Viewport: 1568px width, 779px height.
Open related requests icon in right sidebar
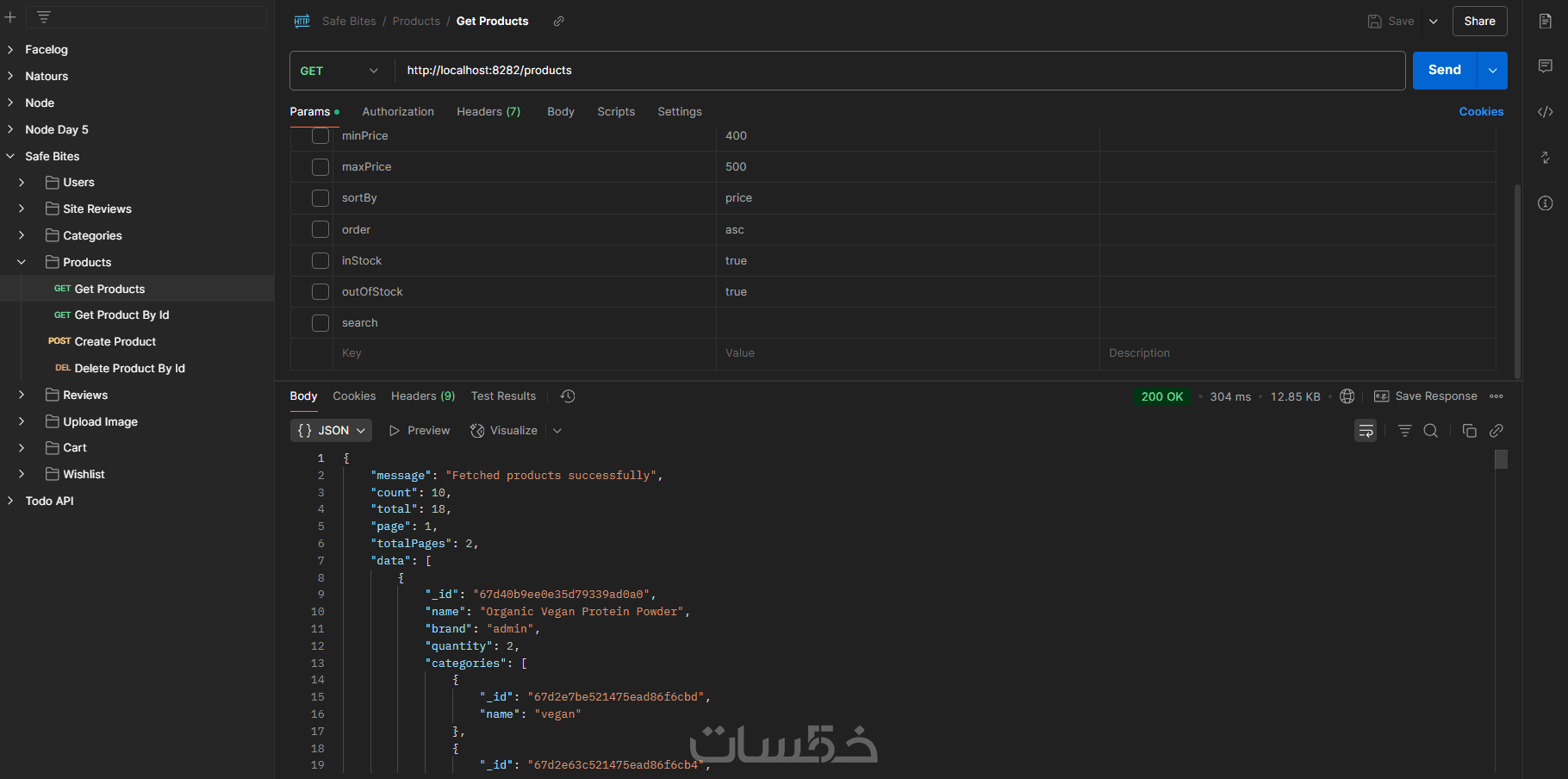click(x=1546, y=158)
